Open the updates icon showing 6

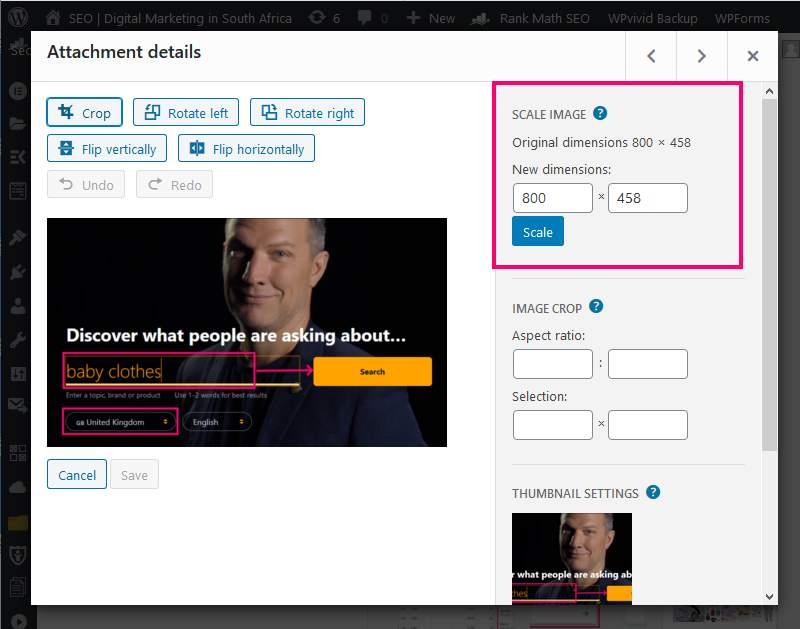click(324, 18)
